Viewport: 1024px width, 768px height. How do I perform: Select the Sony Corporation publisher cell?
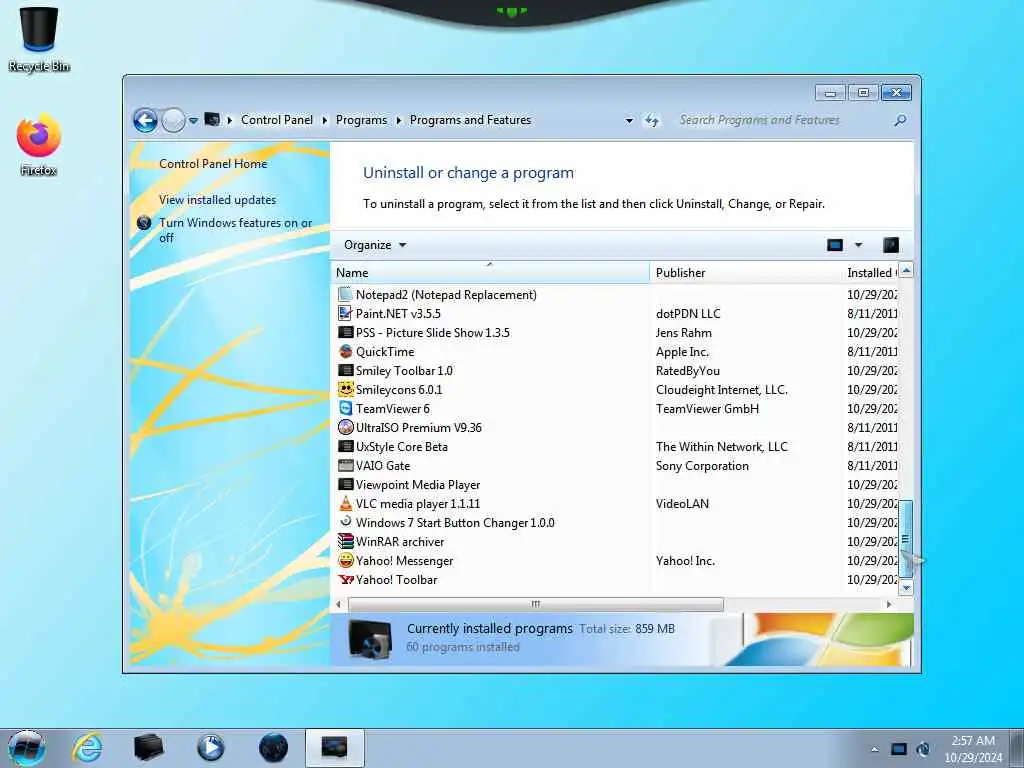pyautogui.click(x=702, y=466)
